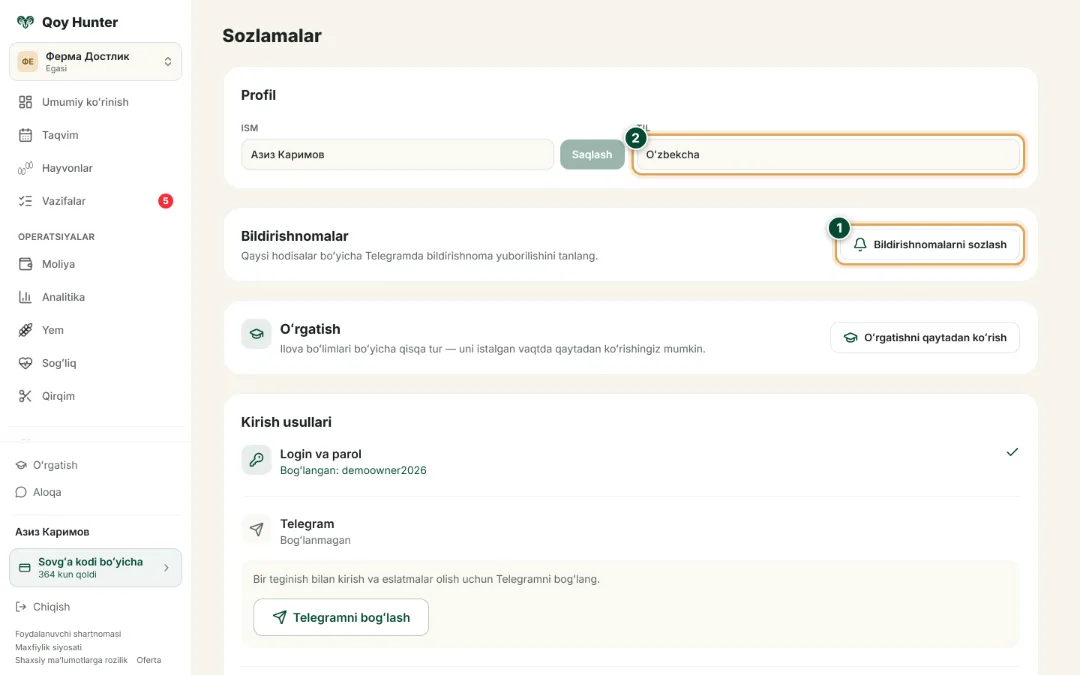Open the O'zbekcha language dropdown
Screen dimensions: 1080x675
coord(827,154)
